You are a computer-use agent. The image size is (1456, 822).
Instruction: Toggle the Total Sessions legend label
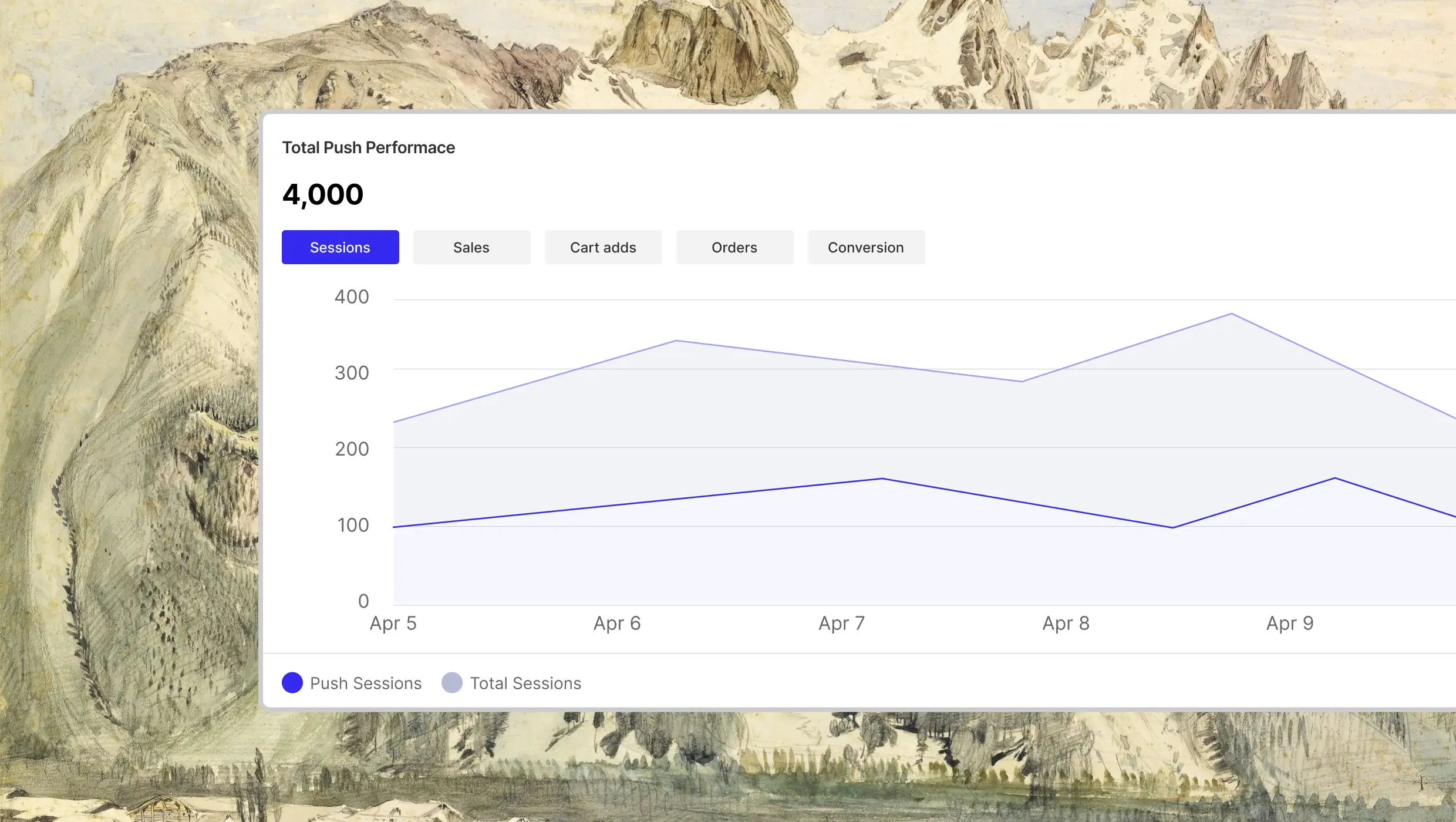[525, 683]
